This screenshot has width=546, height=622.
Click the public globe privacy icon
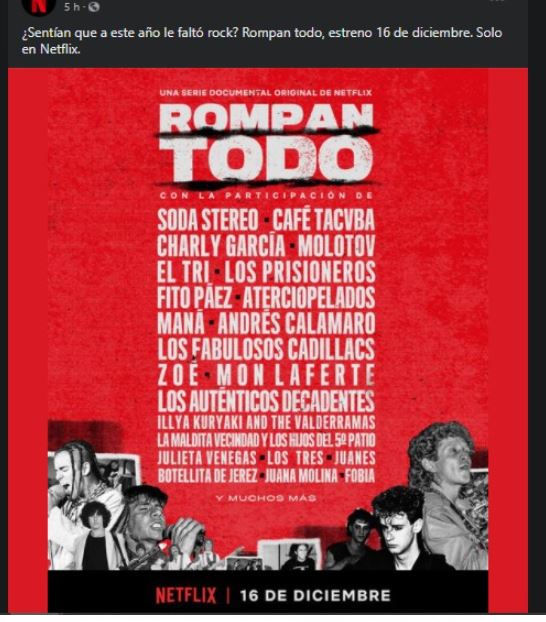[x=94, y=7]
